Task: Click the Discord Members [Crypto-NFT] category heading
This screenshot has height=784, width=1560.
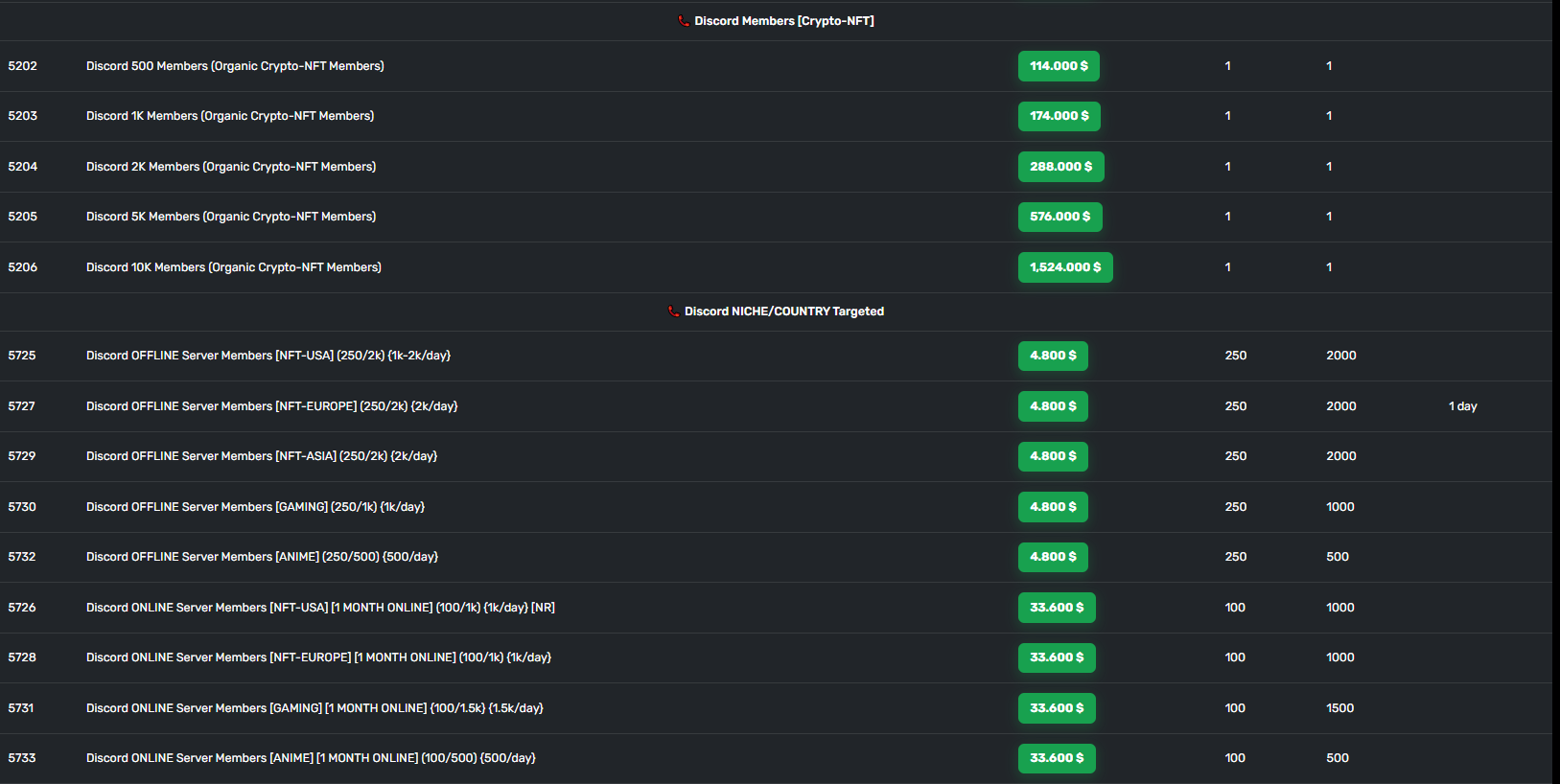Action: pos(784,21)
